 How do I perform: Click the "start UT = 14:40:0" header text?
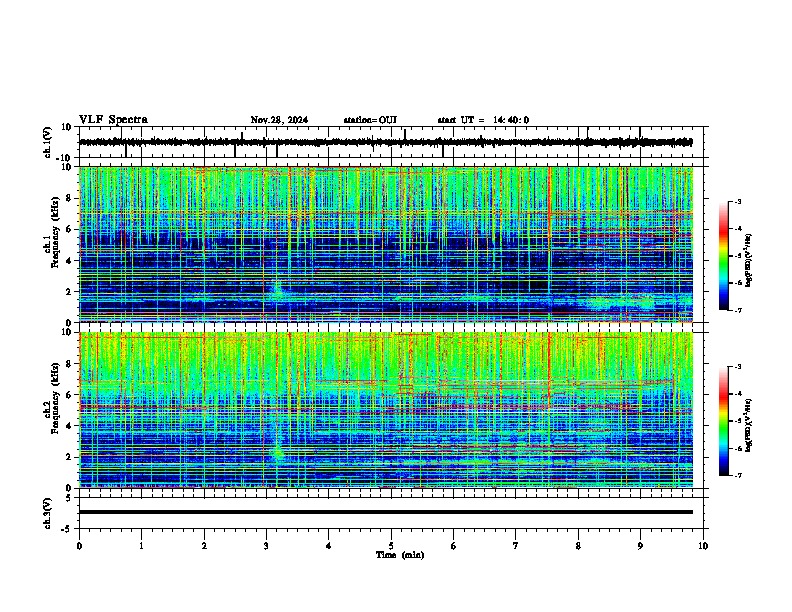pyautogui.click(x=483, y=120)
